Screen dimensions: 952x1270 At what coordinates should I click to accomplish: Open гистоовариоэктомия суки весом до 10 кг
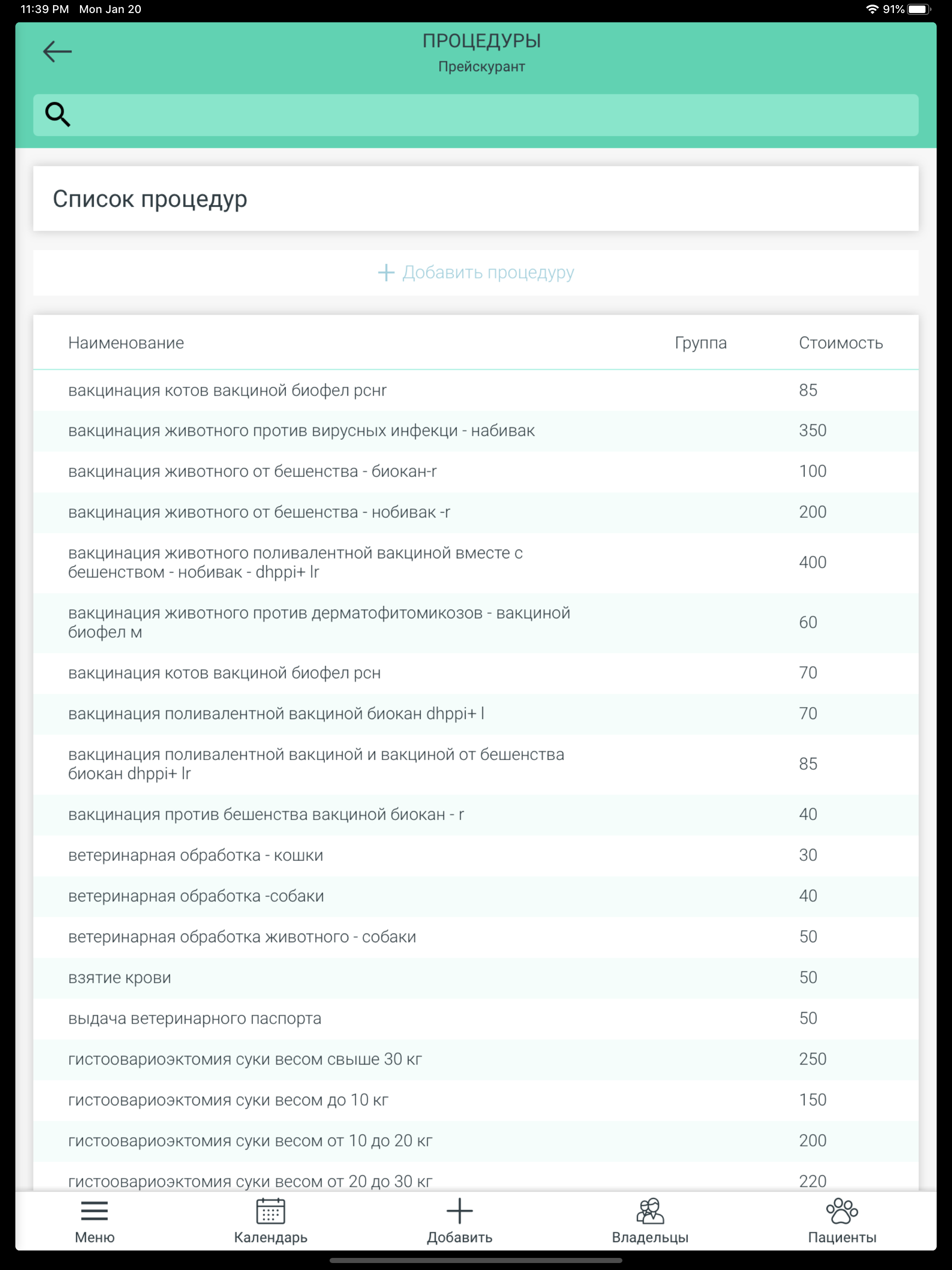[x=476, y=1100]
